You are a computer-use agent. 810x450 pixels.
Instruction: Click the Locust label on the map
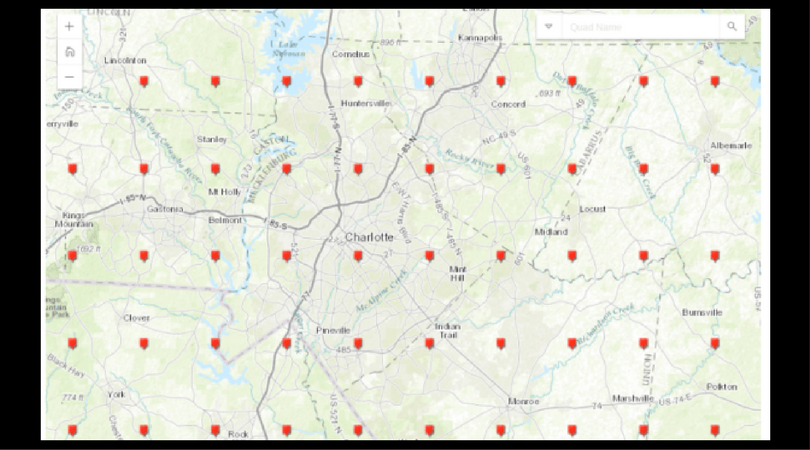(593, 209)
